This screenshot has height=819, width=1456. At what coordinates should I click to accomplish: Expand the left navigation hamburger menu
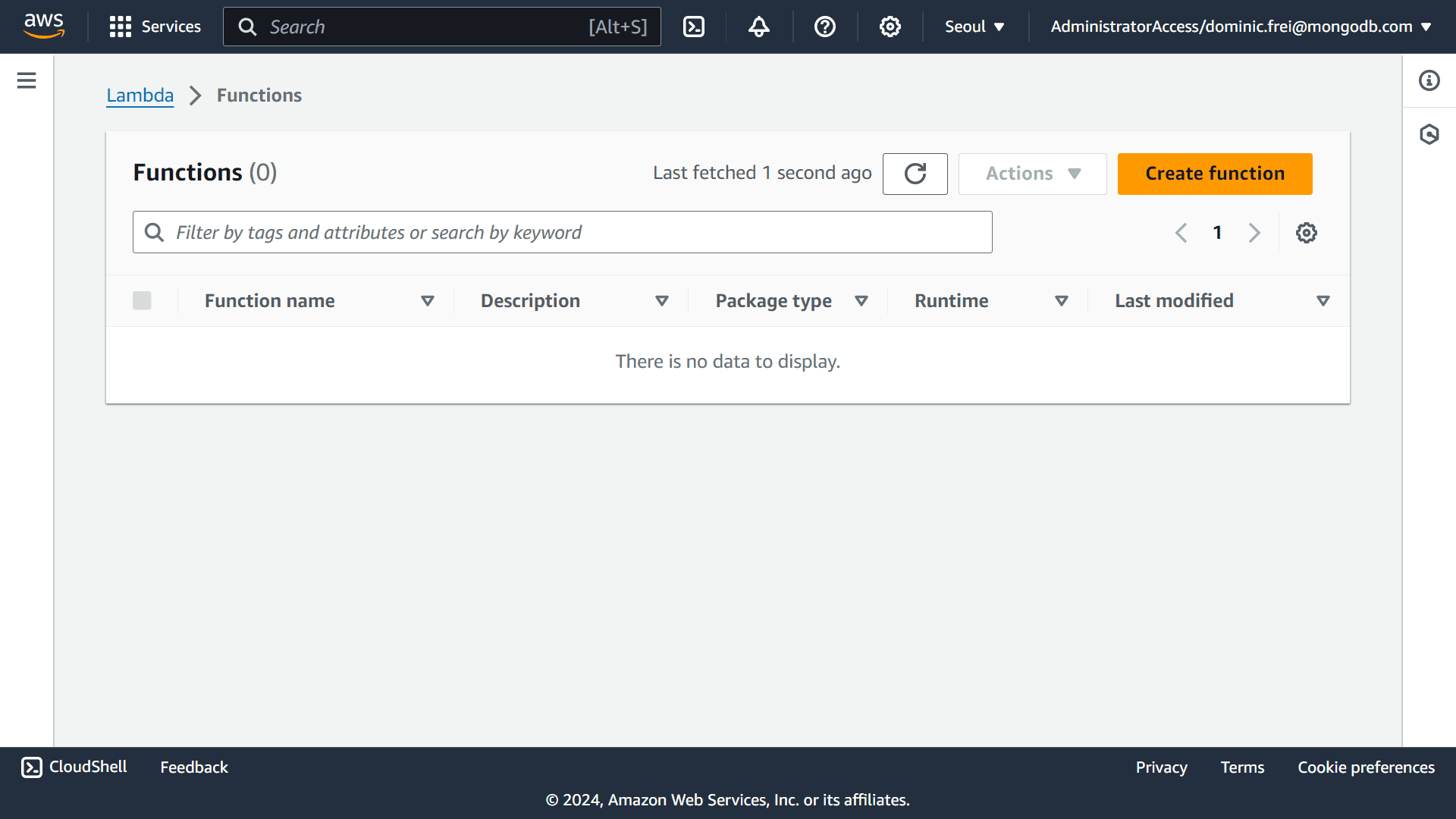tap(27, 80)
